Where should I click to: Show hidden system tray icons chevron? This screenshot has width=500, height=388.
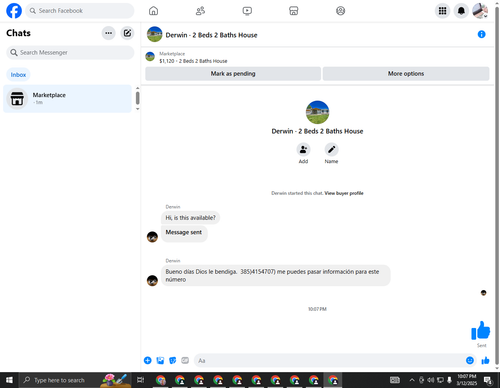412,380
